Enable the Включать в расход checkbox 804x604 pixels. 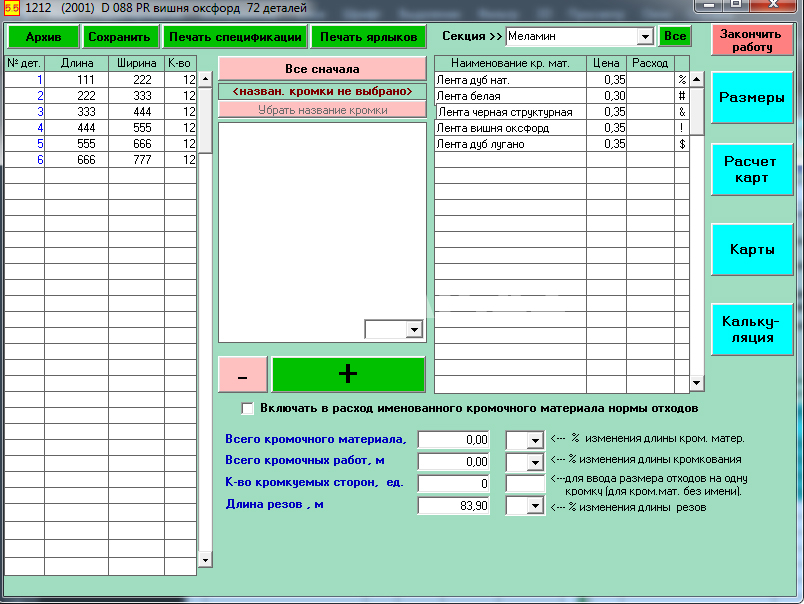248,409
